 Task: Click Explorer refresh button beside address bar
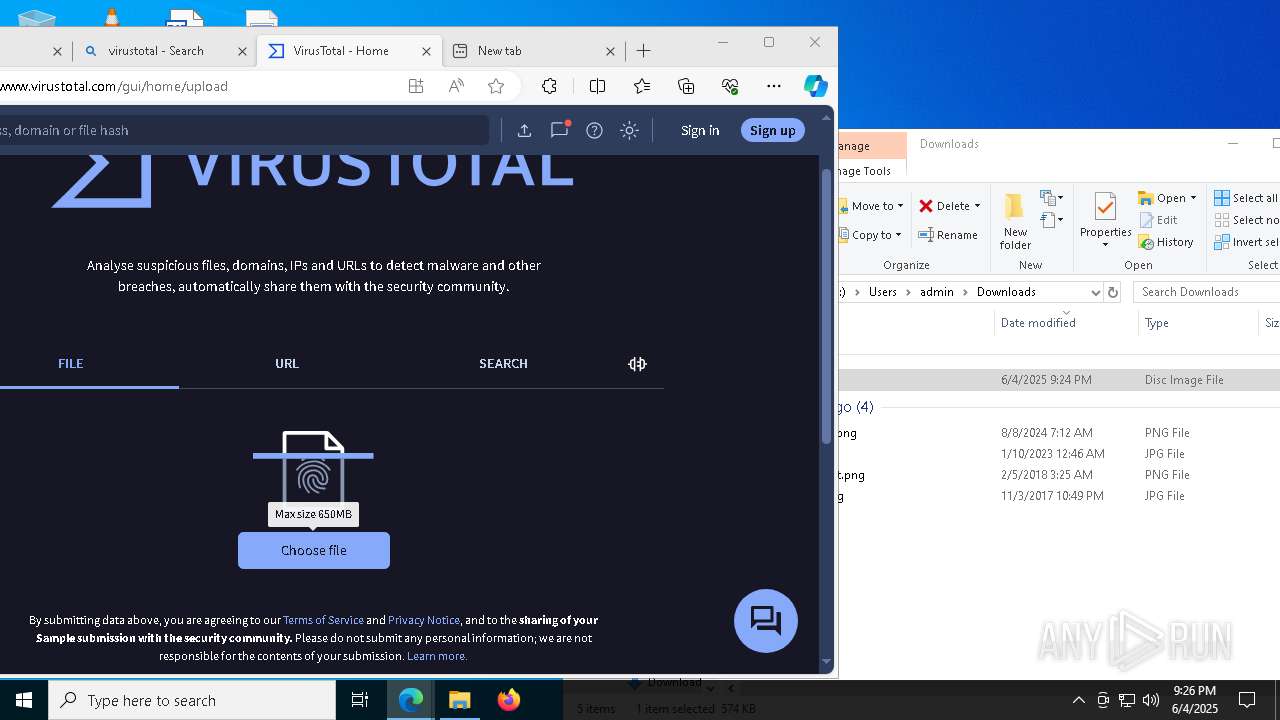coord(1112,292)
